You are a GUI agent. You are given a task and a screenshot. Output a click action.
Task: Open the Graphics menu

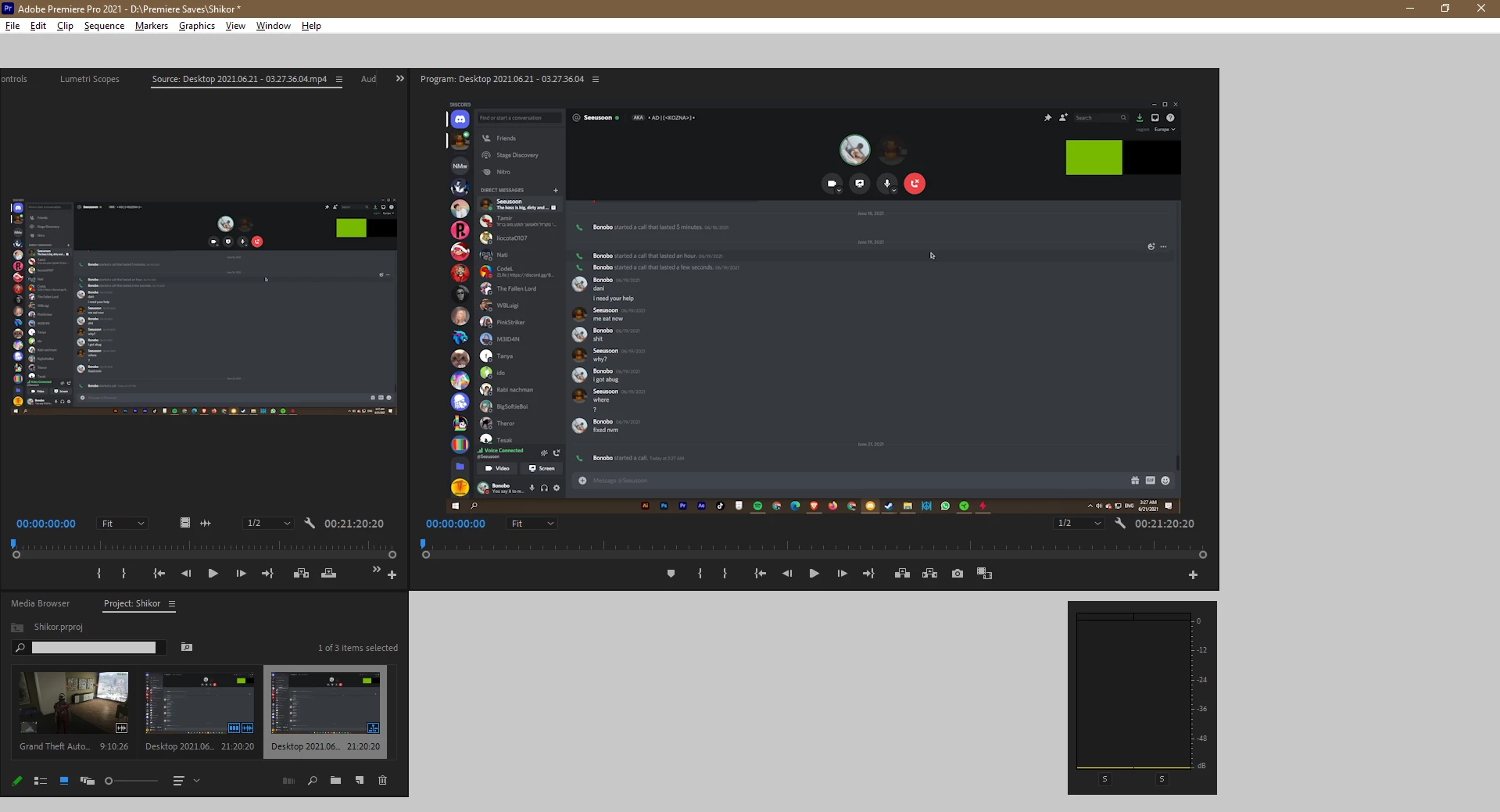tap(197, 26)
